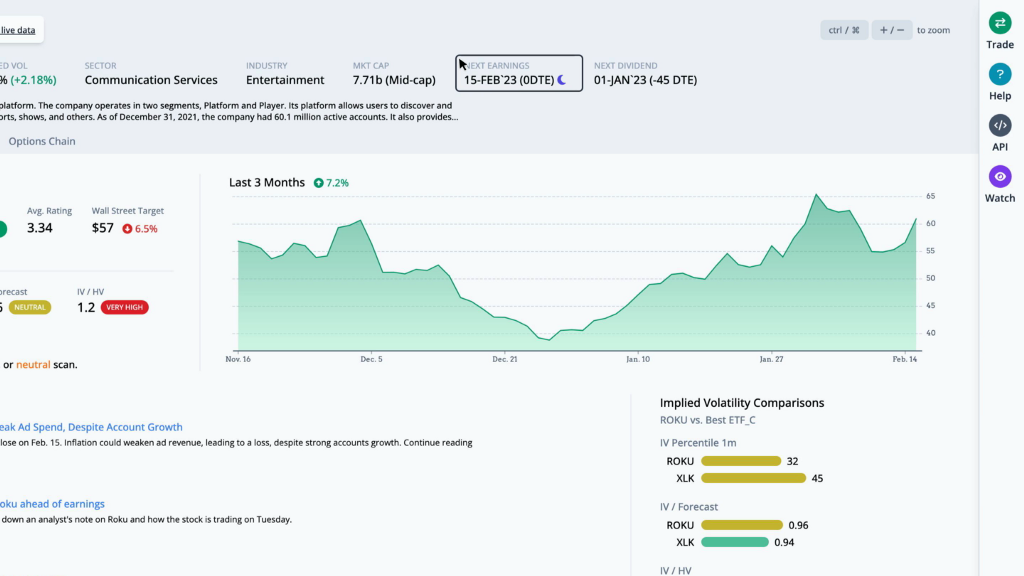Click the NEUTRAL forecast badge
Screen dimensions: 1024x576
[x=28, y=308]
